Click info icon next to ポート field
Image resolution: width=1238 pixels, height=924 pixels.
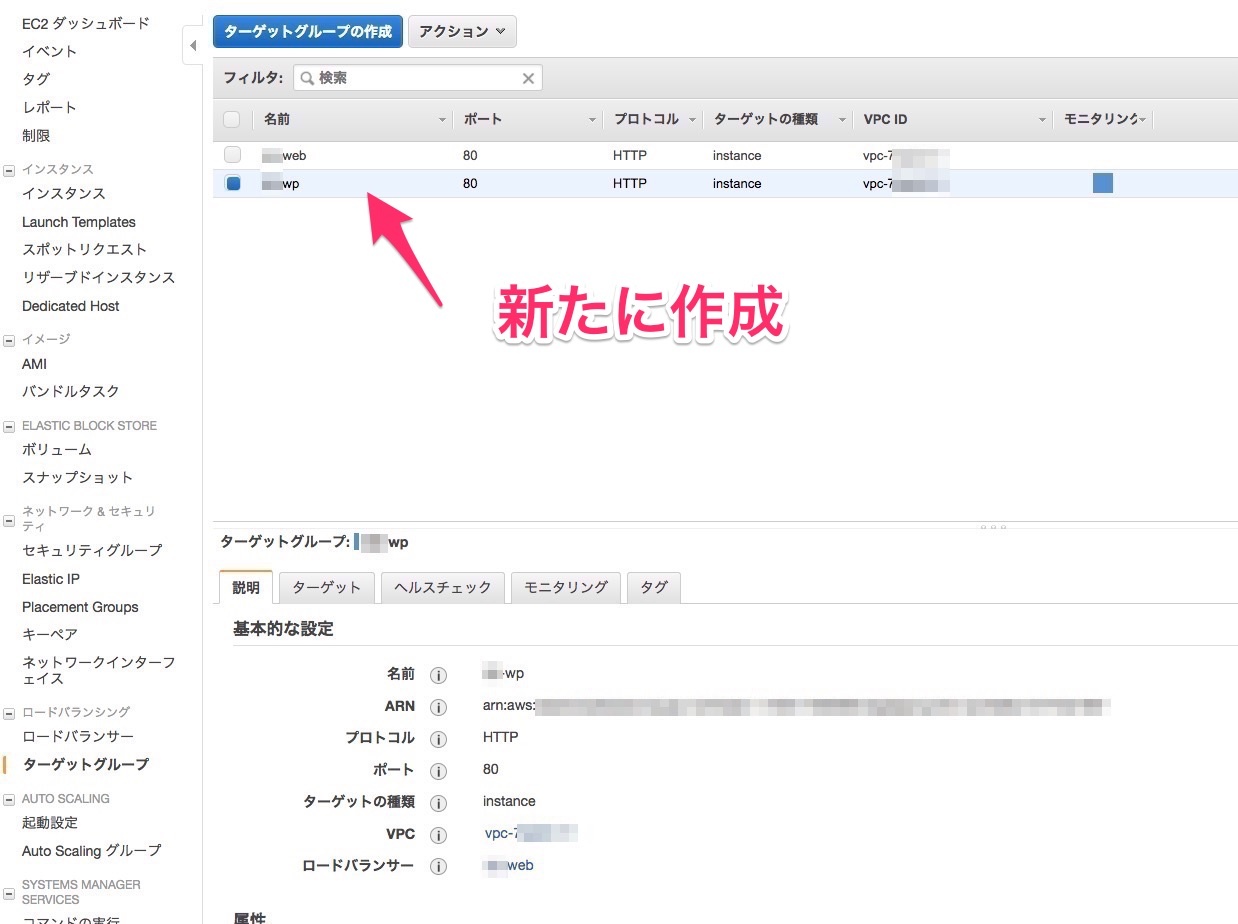438,771
